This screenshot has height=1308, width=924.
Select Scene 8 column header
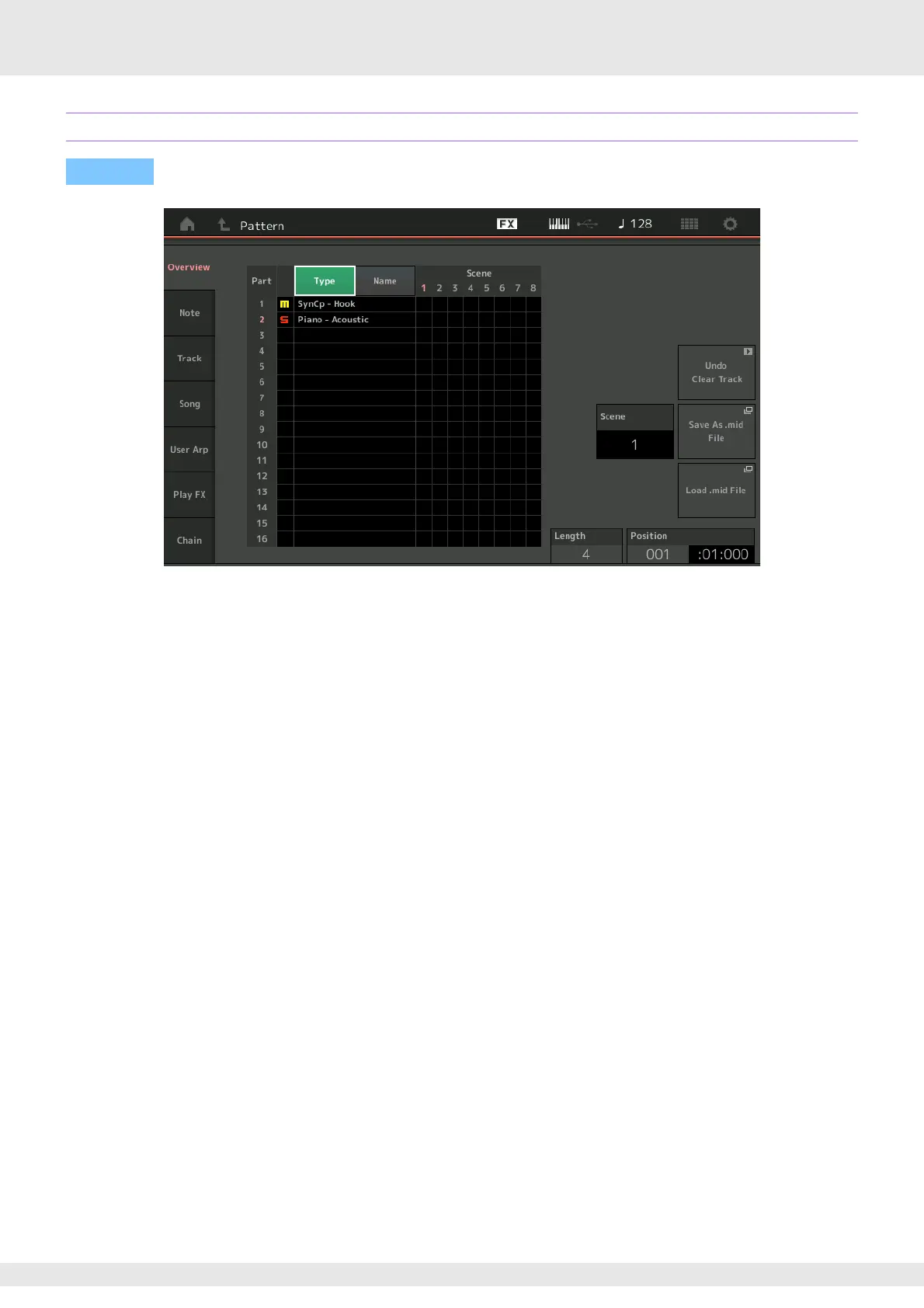point(533,288)
